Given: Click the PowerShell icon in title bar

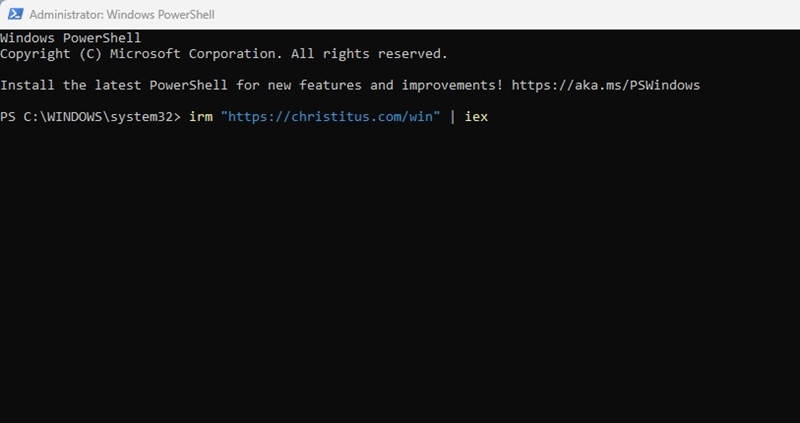Looking at the screenshot, I should pos(15,14).
